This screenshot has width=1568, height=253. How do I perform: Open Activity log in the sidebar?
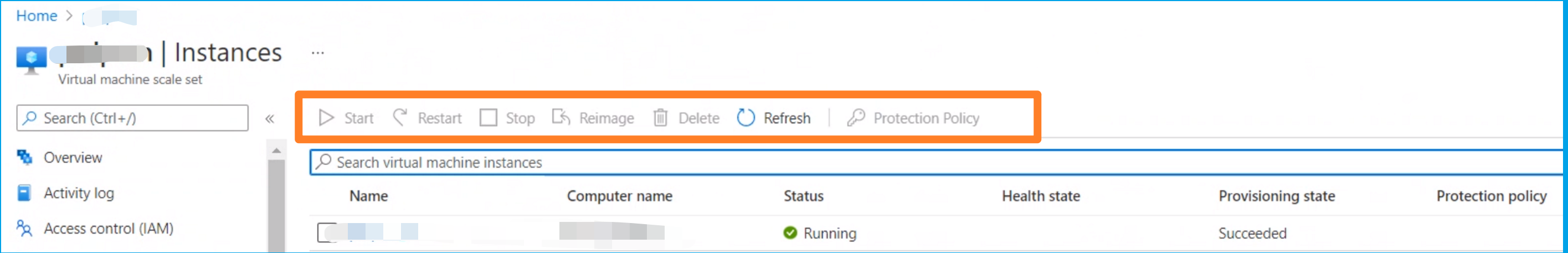click(79, 193)
